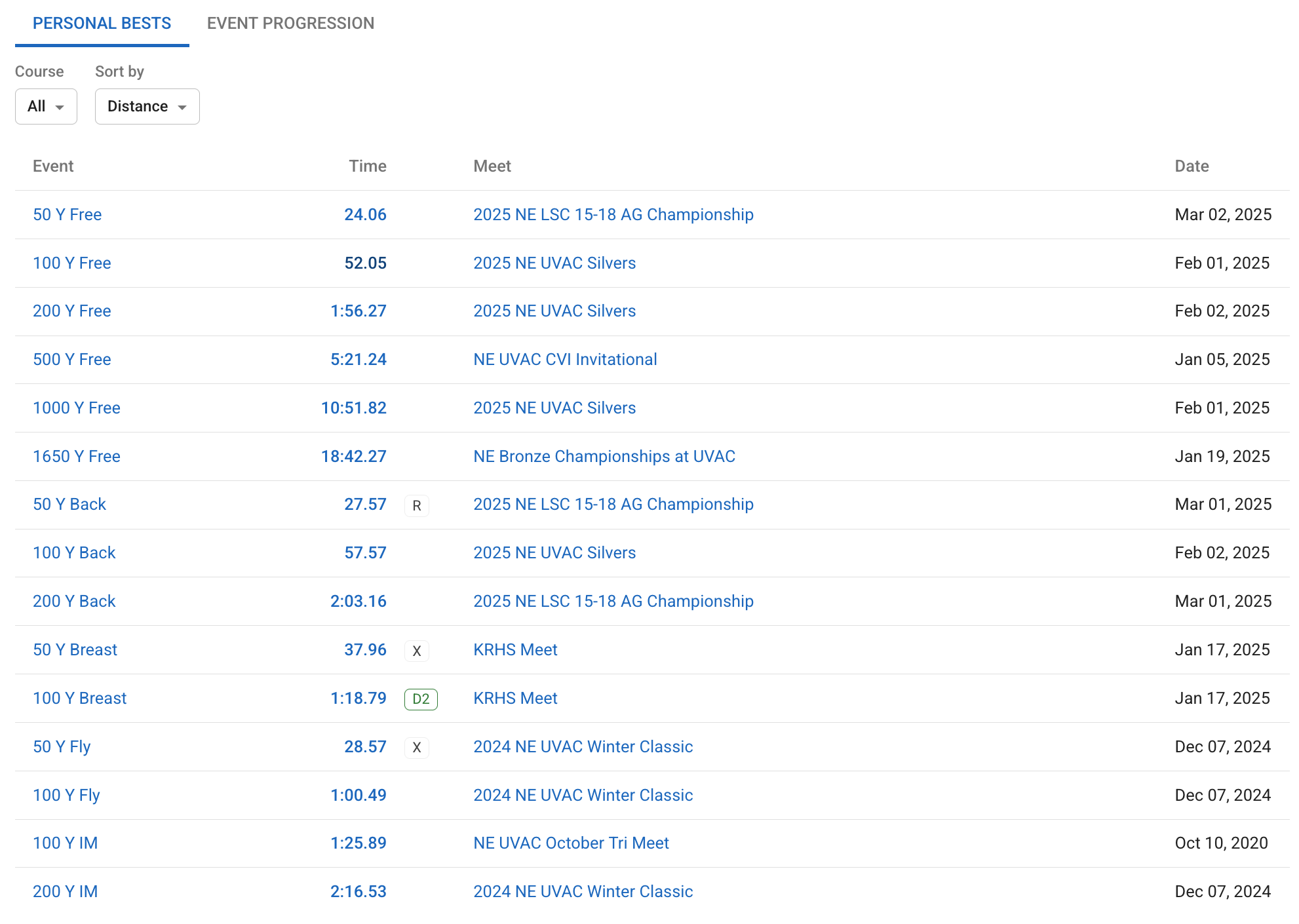The width and height of the screenshot is (1299, 924).
Task: Click the X badge beside 50 Y Fly time
Action: [416, 748]
